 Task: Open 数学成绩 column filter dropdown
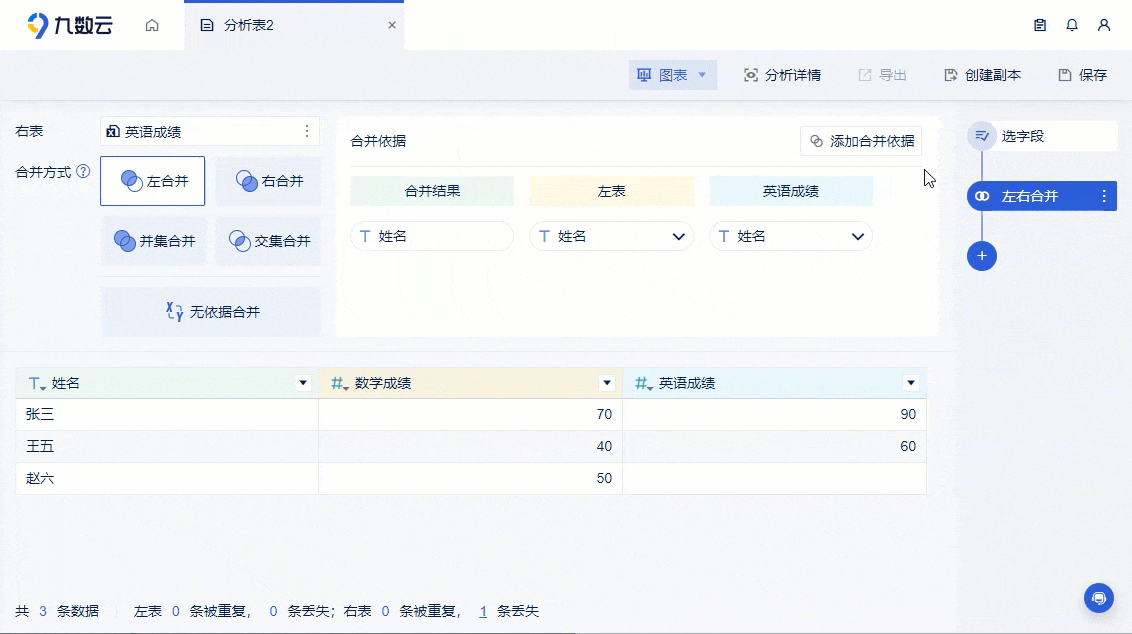[607, 383]
